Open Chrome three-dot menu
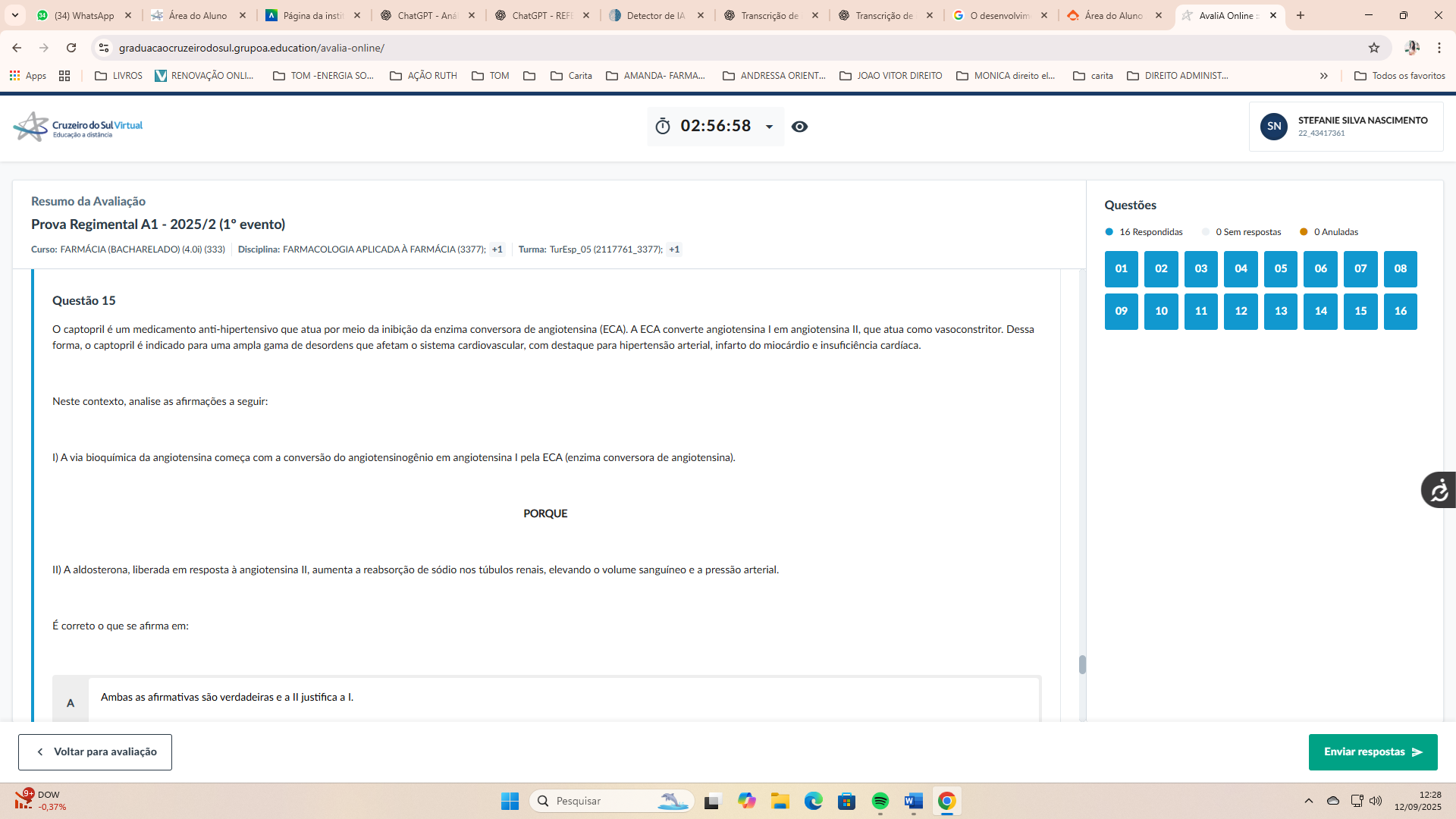This screenshot has height=819, width=1456. [1439, 48]
